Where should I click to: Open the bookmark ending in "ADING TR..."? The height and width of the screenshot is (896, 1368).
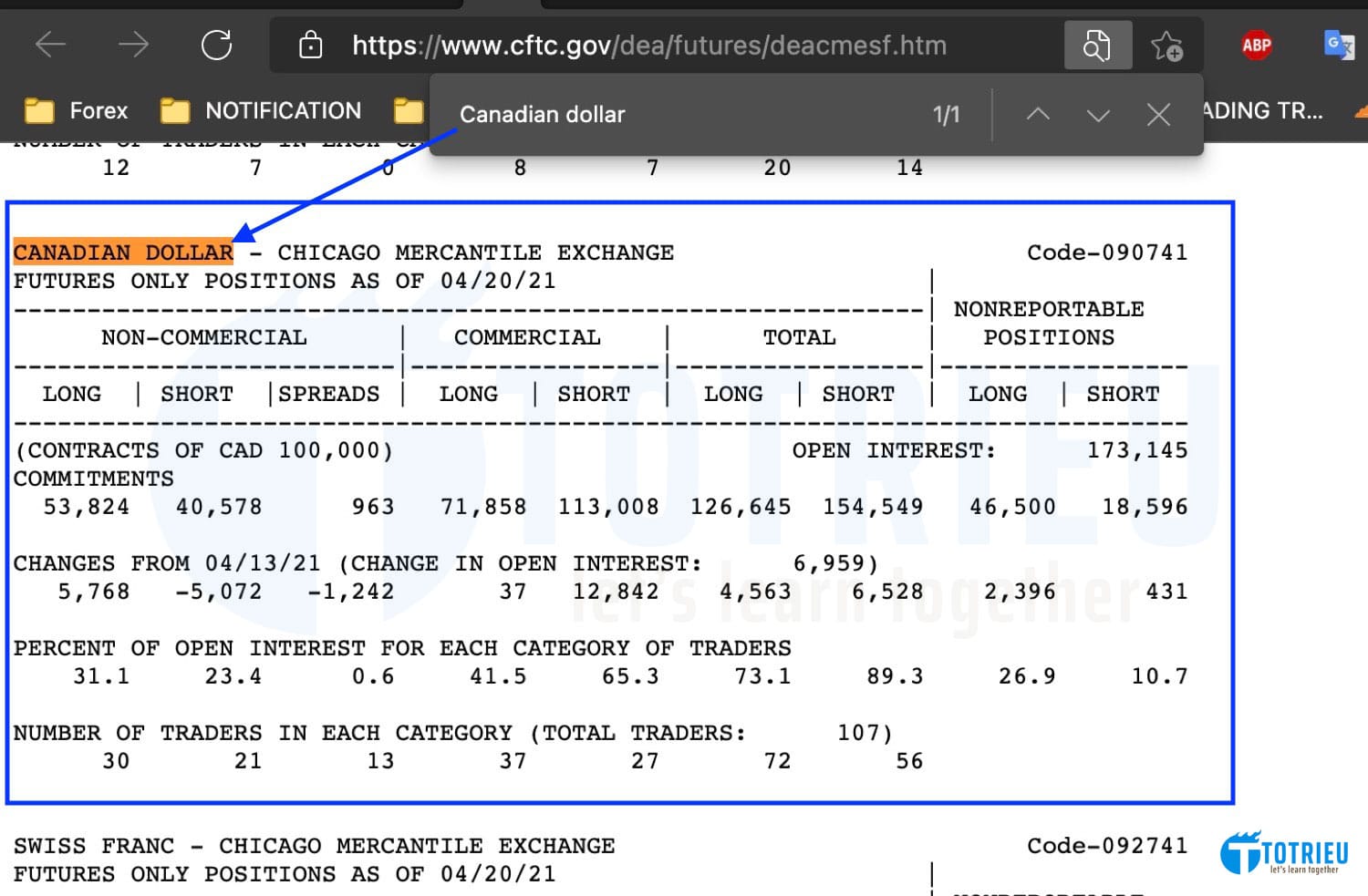1263,111
